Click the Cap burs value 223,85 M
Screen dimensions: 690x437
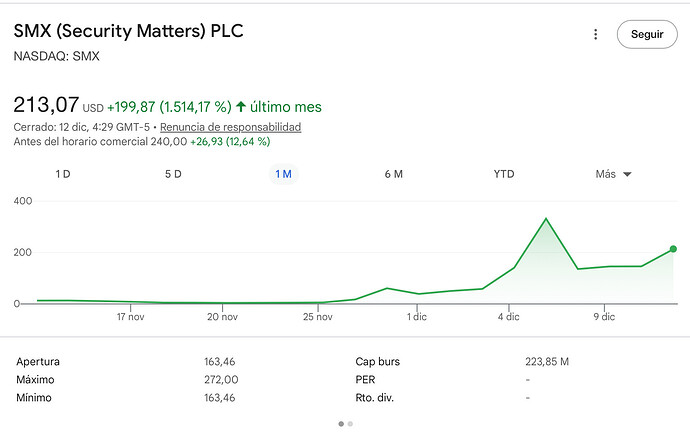pyautogui.click(x=547, y=362)
